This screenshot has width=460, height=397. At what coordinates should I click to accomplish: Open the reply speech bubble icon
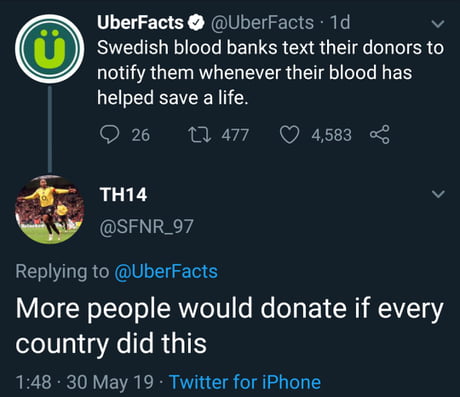(109, 135)
